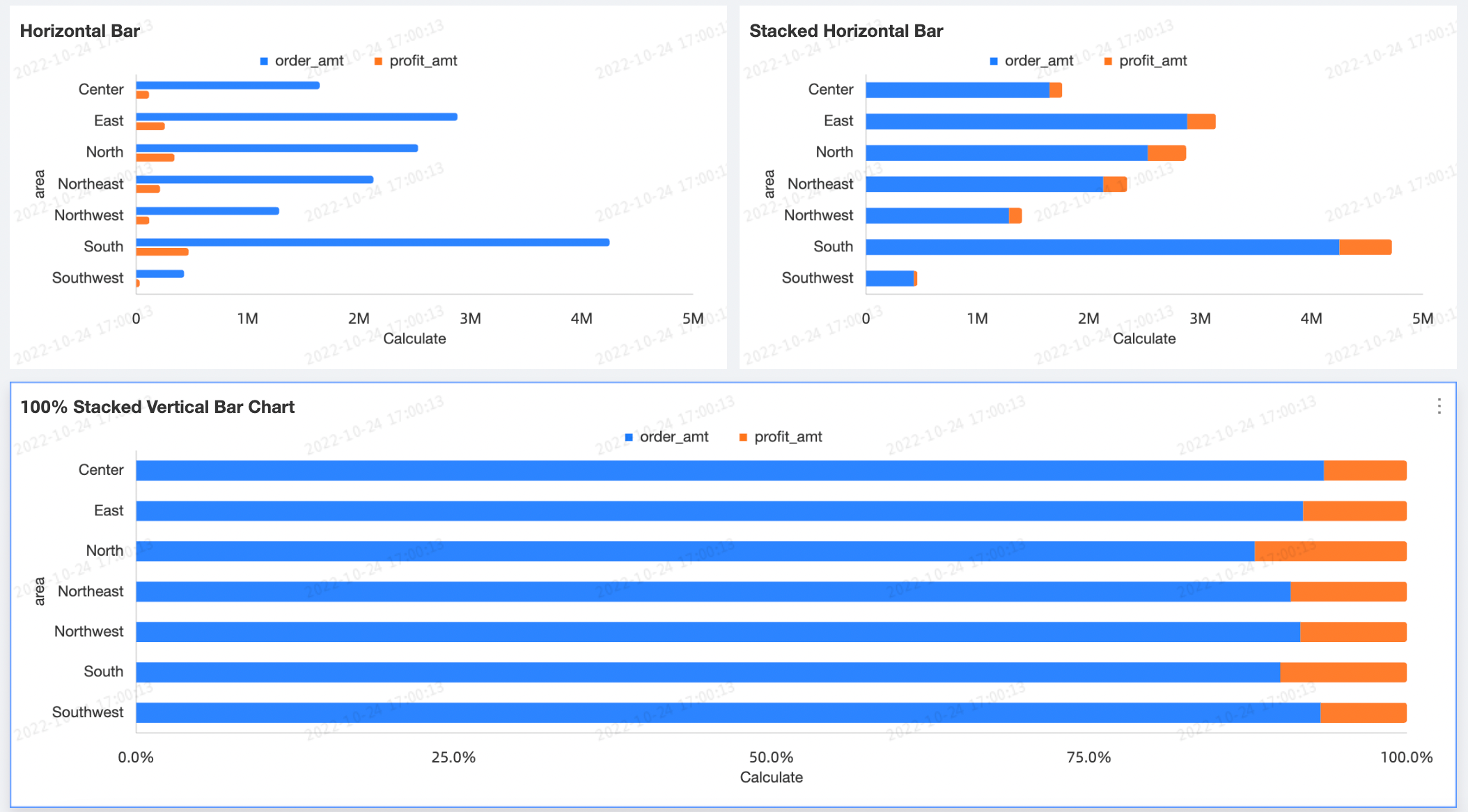Click South orange segment in Stacked Horizontal Bar chart

tap(1365, 247)
